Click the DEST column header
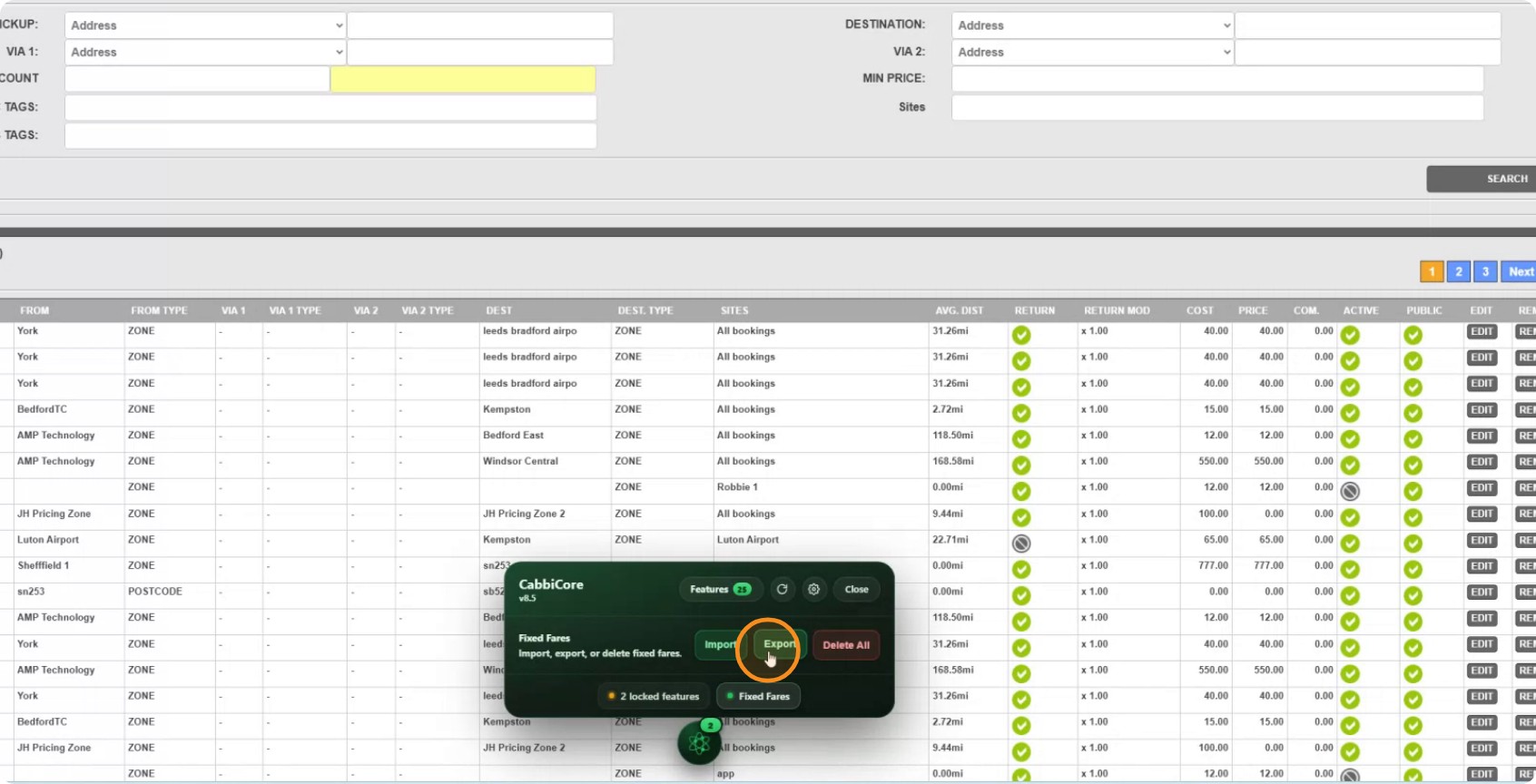1536x784 pixels. pos(499,310)
